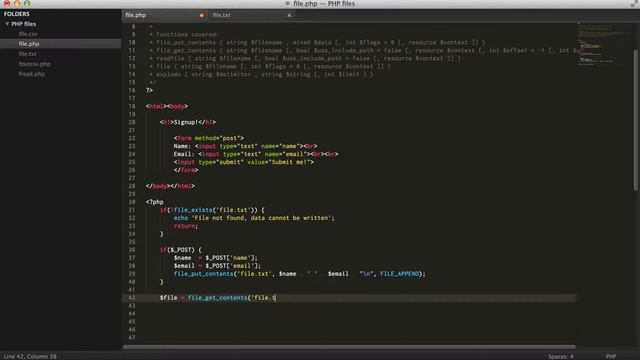Screen dimensions: 640x360
Task: Click the unsaved dot on file.php tab
Action: click(x=202, y=15)
